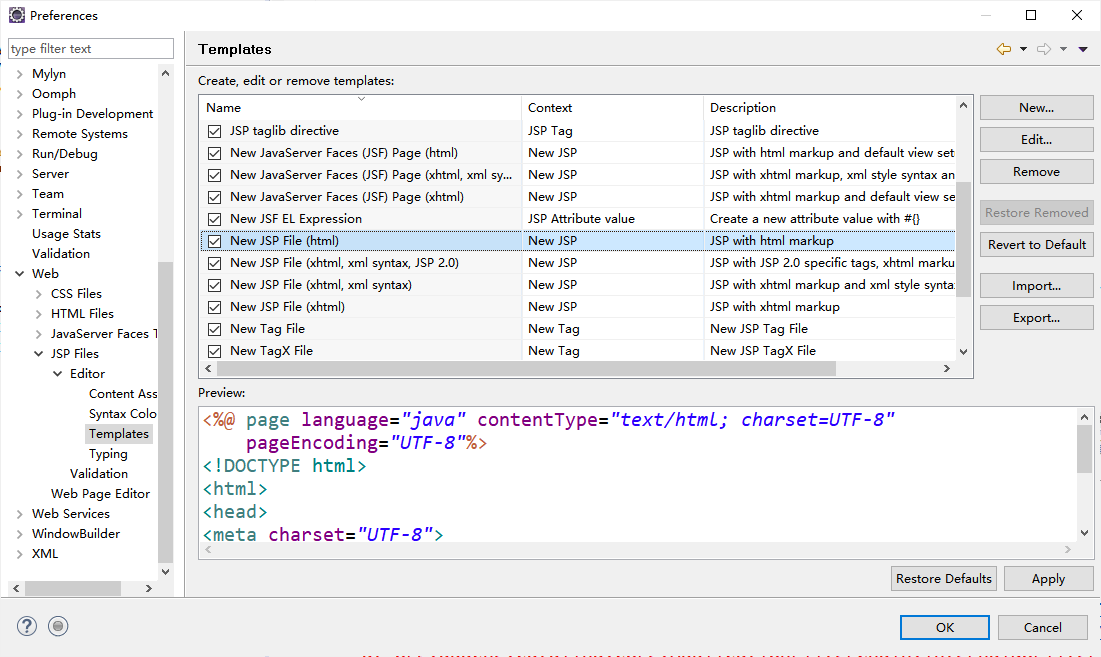1101x657 pixels.
Task: Click the scroll-down arrow of templates table
Action: pyautogui.click(x=963, y=352)
